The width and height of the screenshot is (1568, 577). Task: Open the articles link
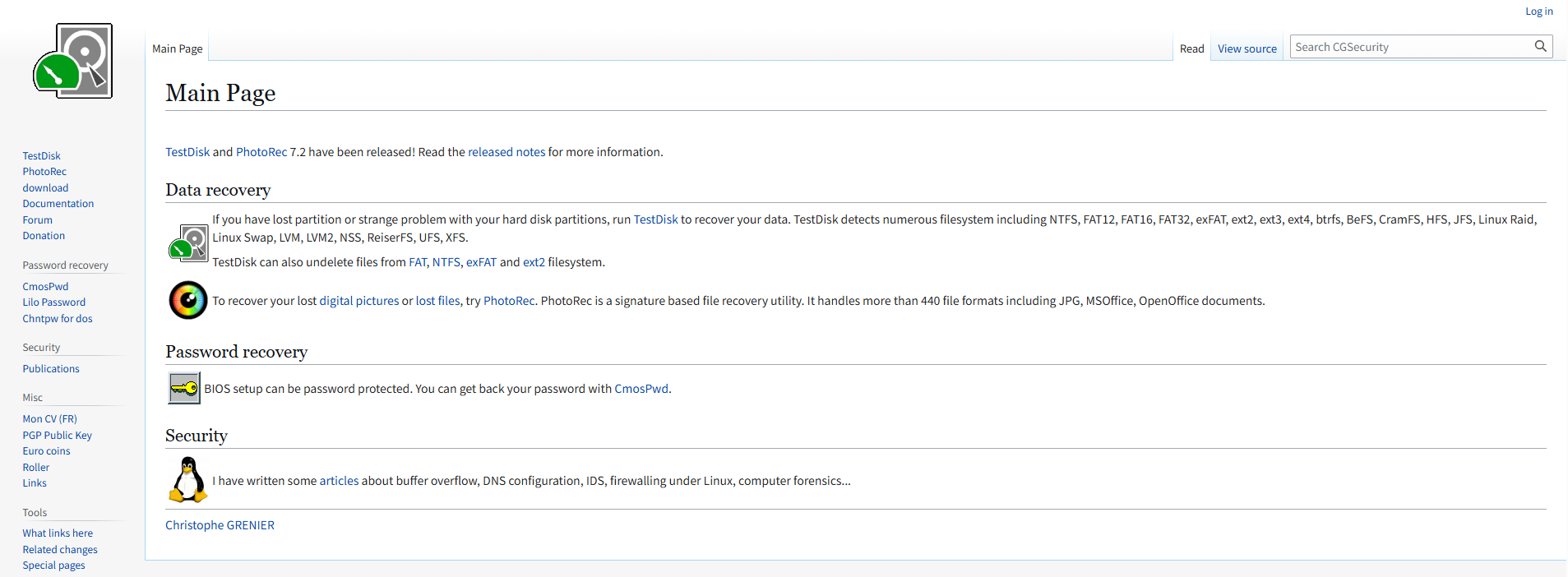tap(340, 481)
